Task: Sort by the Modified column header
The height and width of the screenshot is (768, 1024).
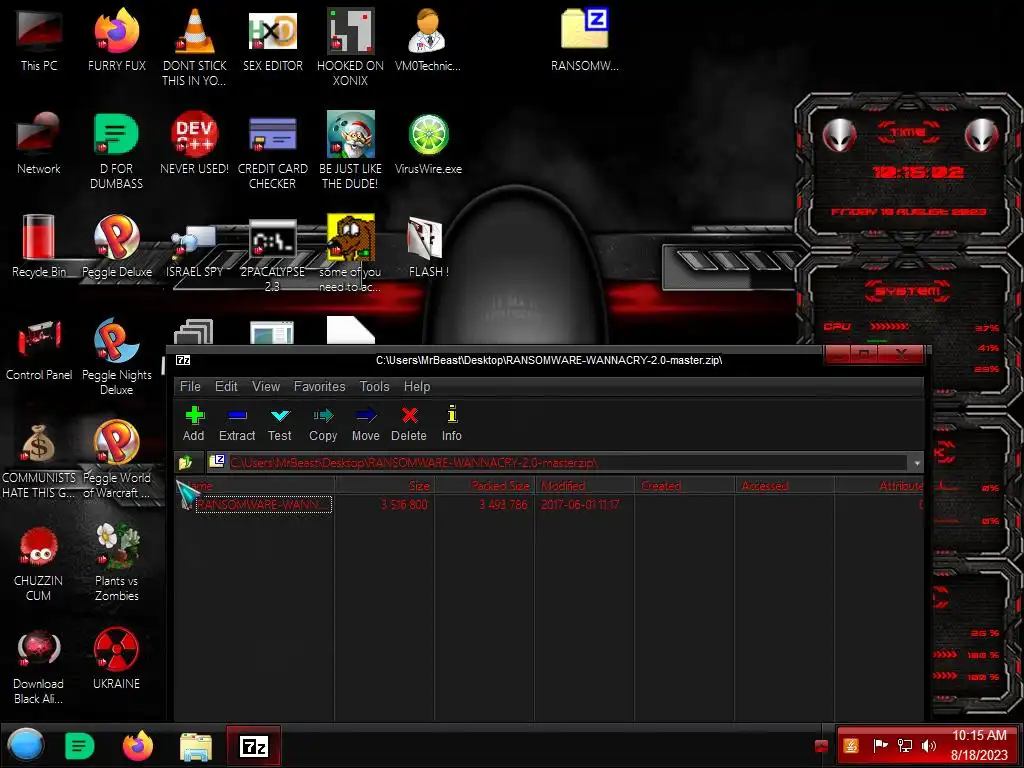Action: [x=585, y=486]
